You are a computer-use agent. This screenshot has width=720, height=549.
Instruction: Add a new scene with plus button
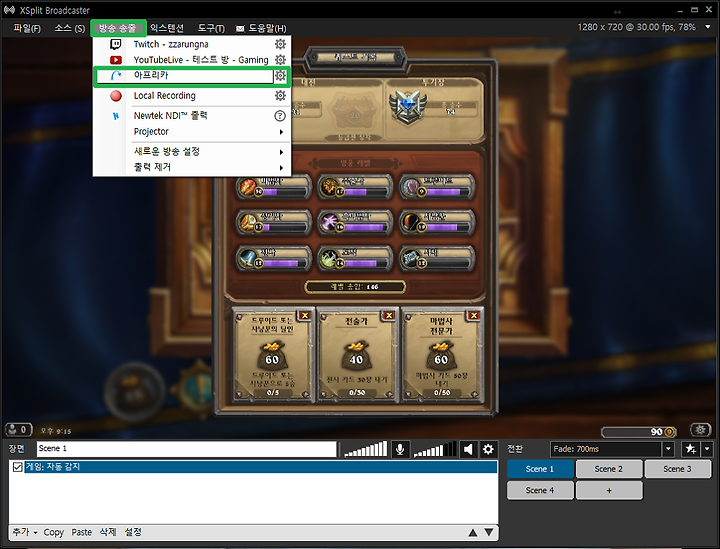pos(609,490)
